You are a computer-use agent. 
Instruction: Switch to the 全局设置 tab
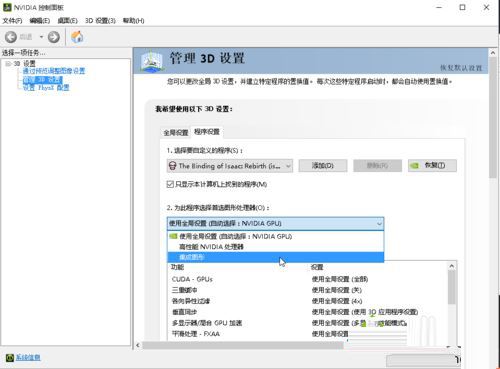click(176, 133)
